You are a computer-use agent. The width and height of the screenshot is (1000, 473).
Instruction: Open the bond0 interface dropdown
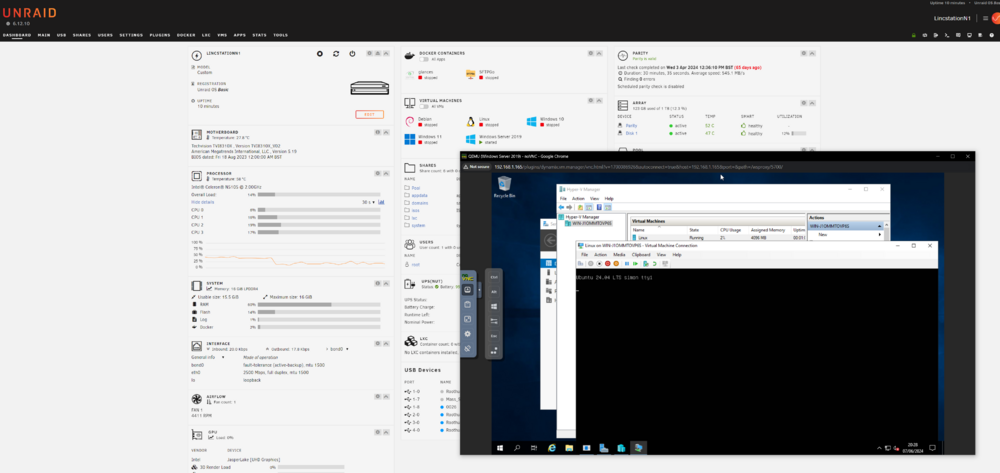coord(339,349)
